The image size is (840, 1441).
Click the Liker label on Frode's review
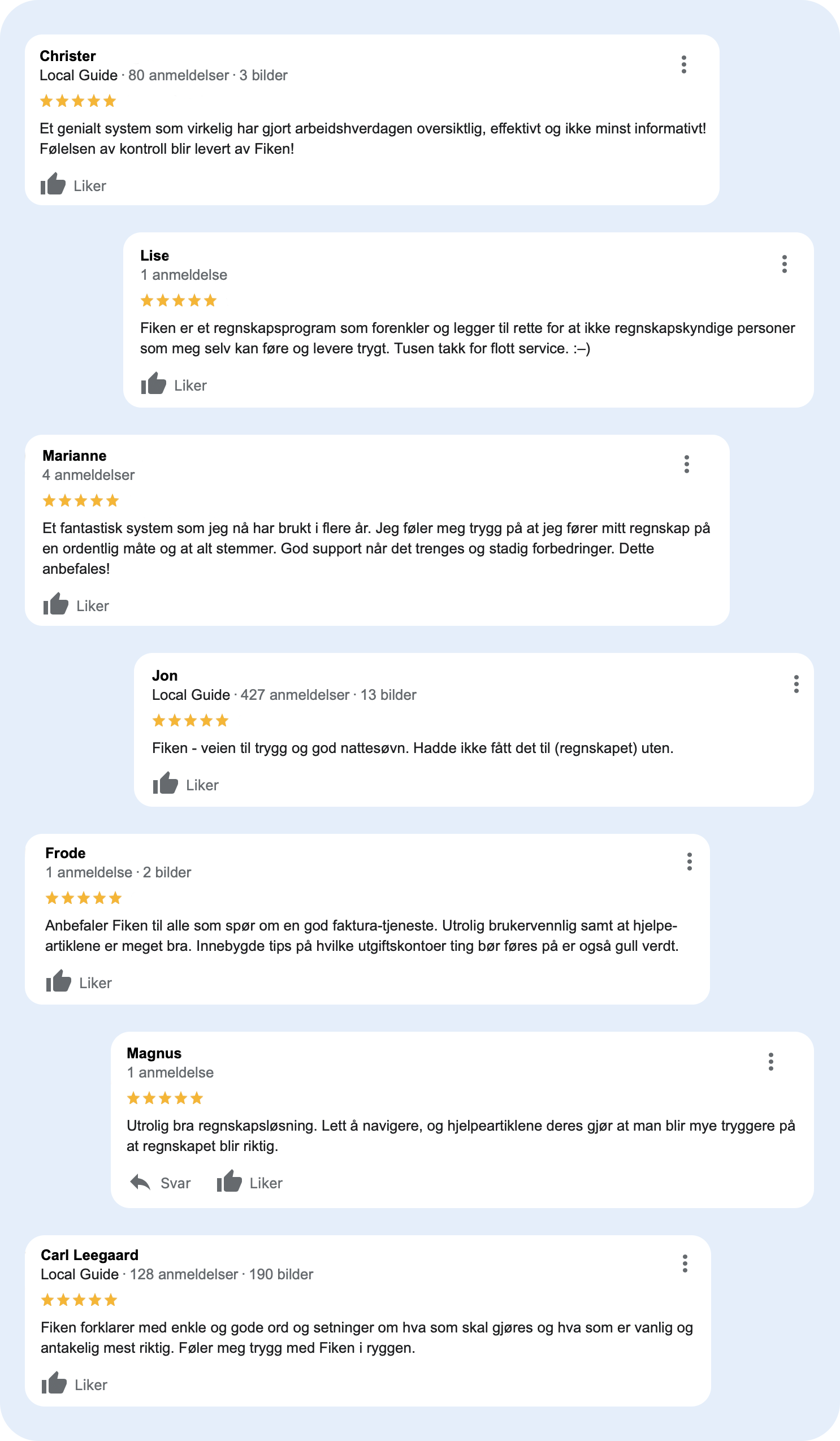(96, 983)
